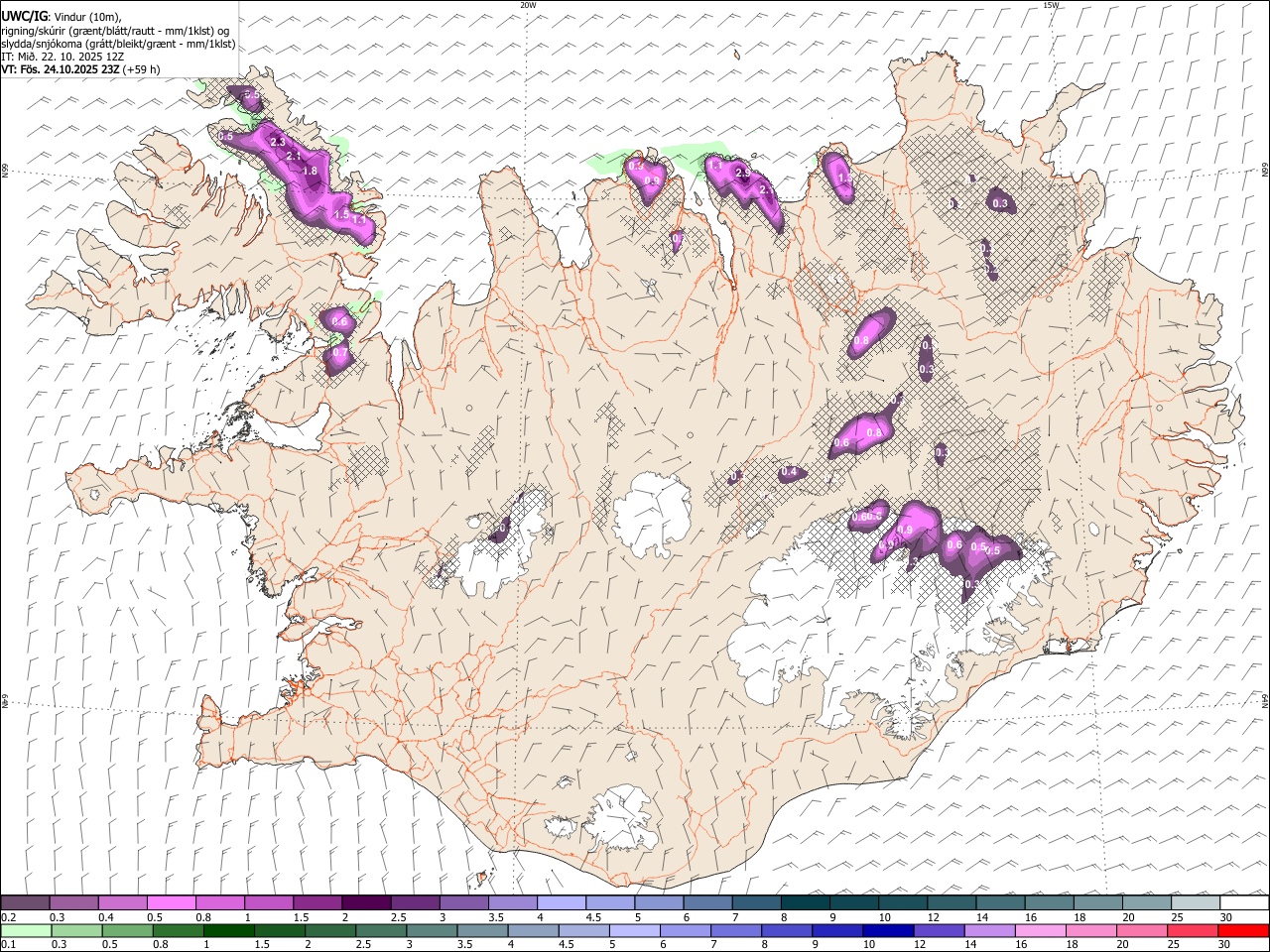The image size is (1270, 952).
Task: Click the UWC/IG title text
Action: 24,16
